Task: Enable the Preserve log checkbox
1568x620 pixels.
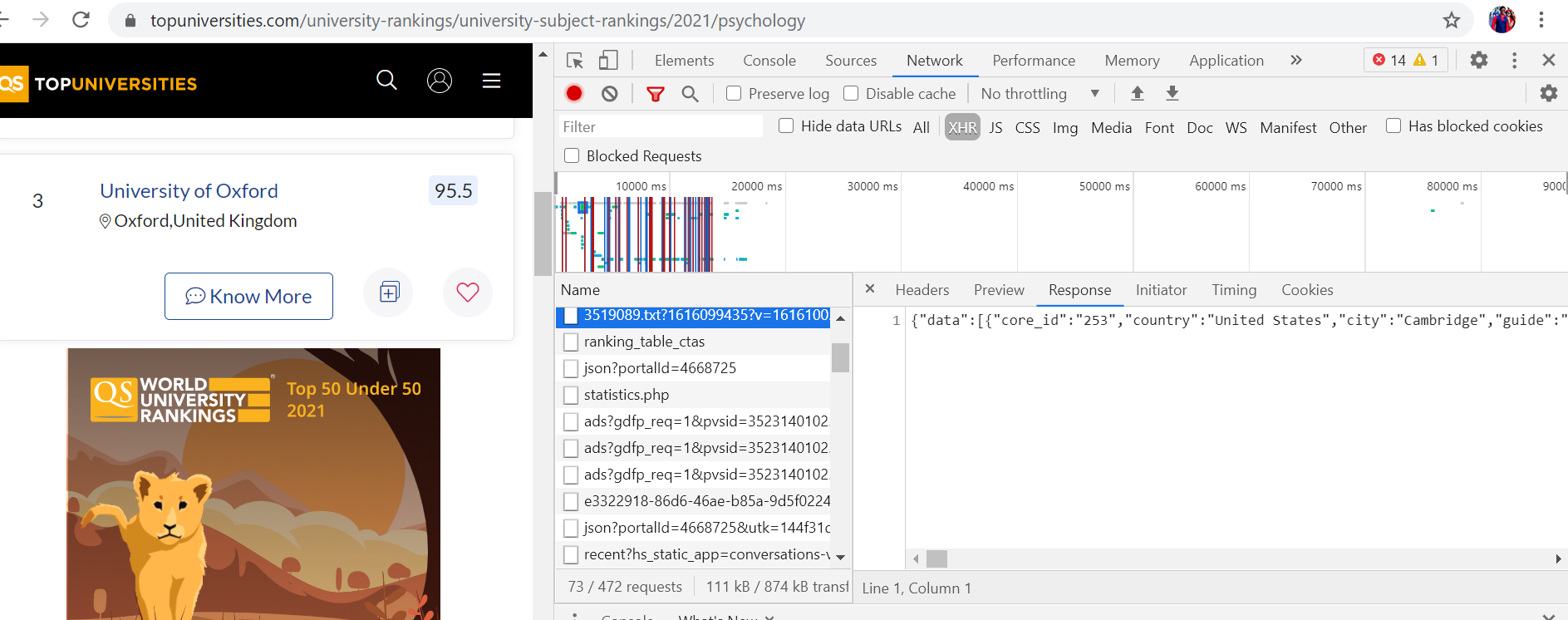Action: point(734,94)
